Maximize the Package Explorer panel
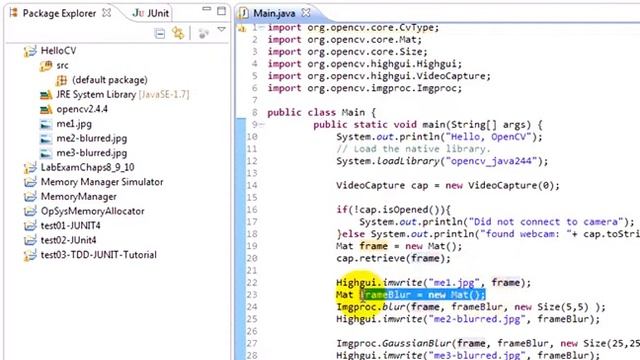 pos(221,11)
